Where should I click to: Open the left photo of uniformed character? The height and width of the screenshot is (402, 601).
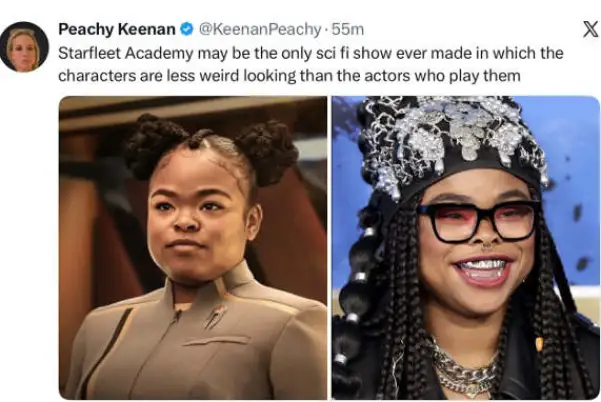pyautogui.click(x=193, y=248)
